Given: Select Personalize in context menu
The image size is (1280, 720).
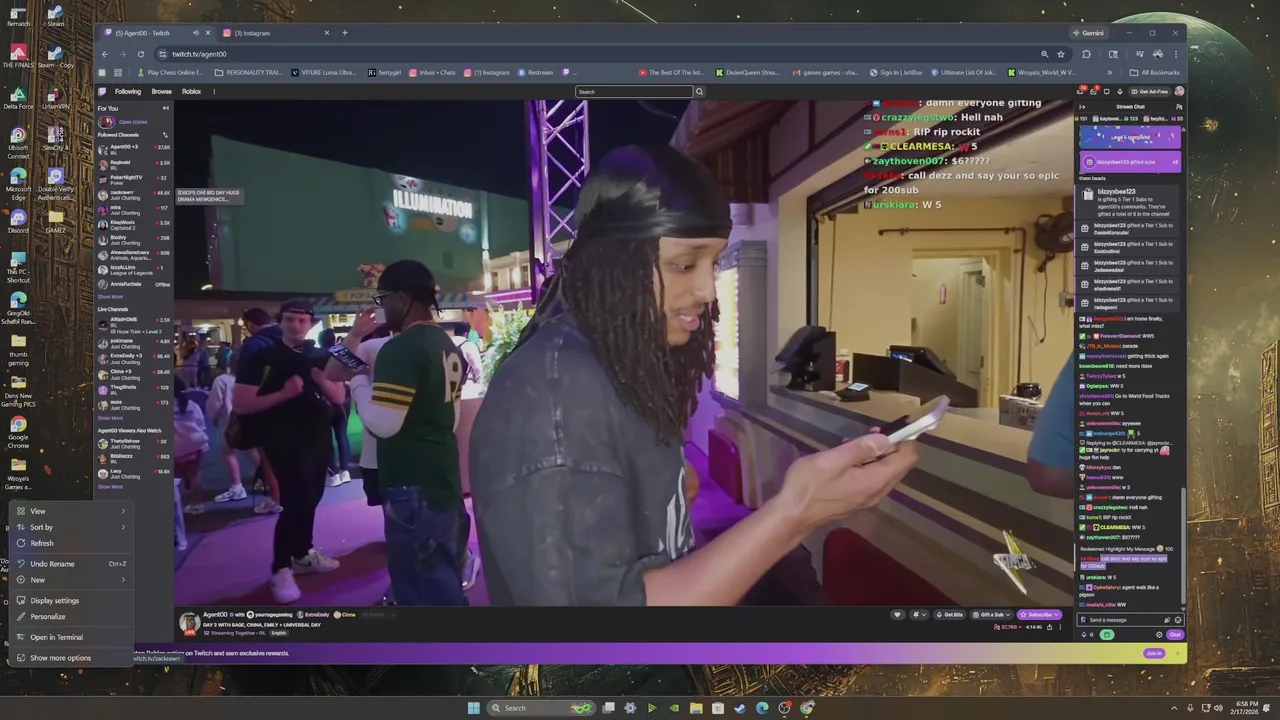Looking at the screenshot, I should (70, 617).
